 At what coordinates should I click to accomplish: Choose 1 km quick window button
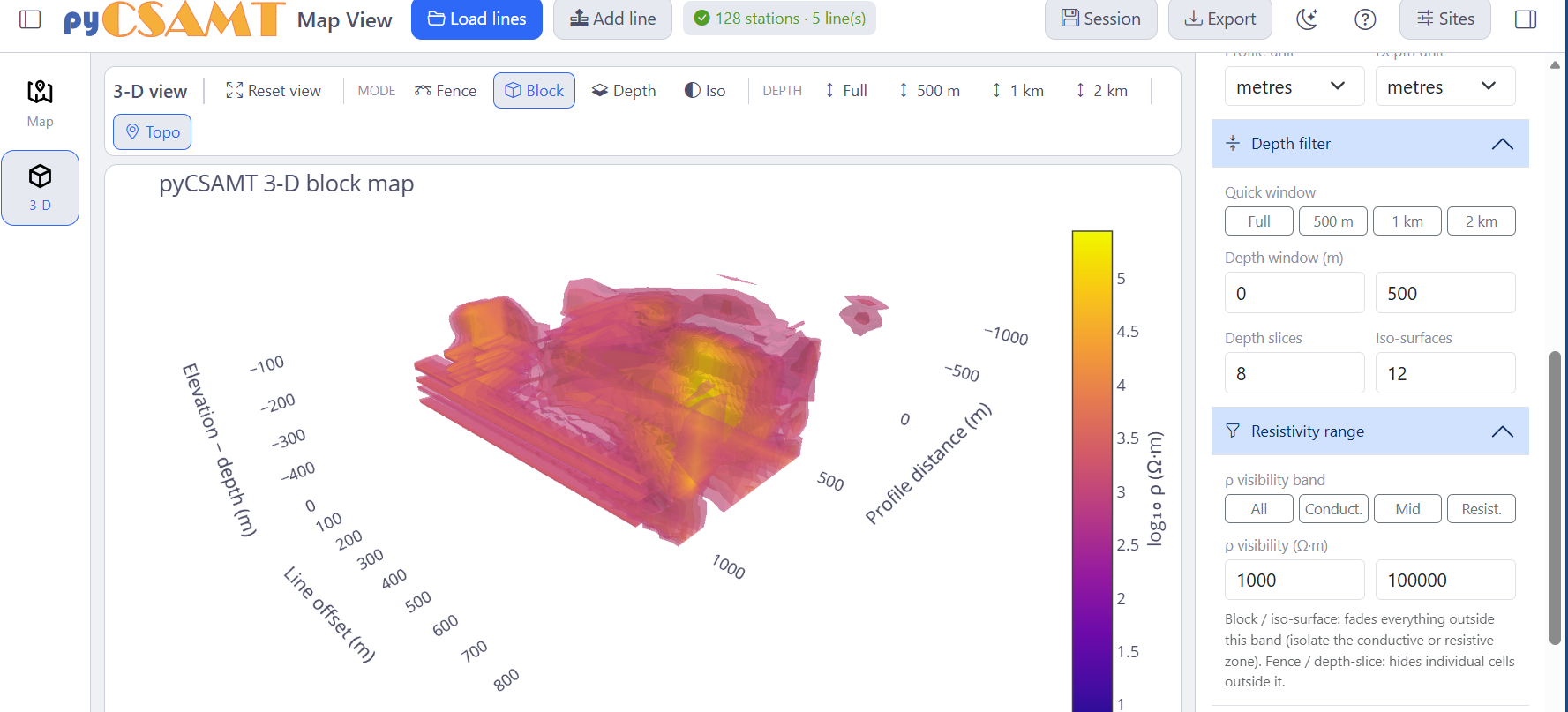tap(1407, 221)
